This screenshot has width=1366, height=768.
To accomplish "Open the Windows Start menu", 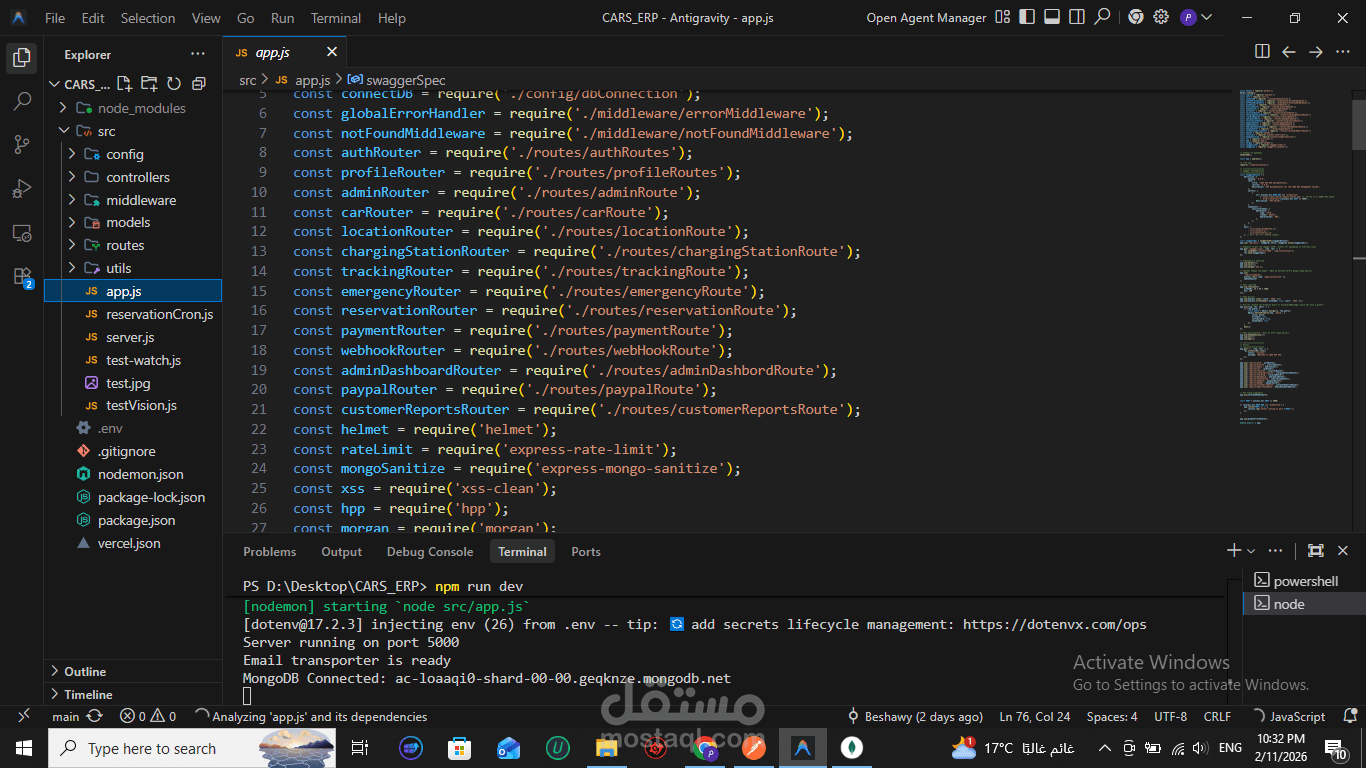I will click(23, 748).
